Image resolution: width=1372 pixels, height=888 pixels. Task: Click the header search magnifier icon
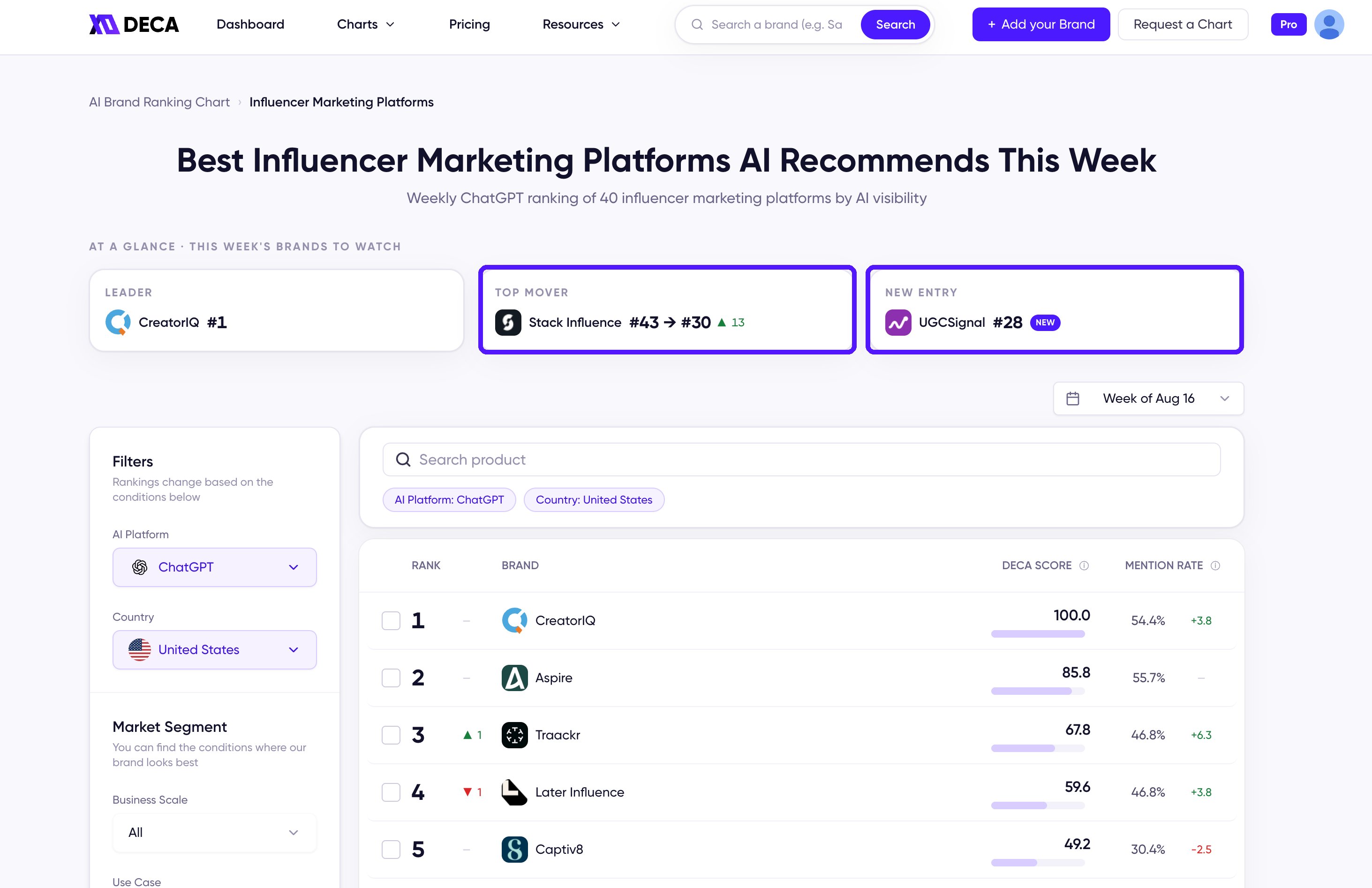[697, 24]
